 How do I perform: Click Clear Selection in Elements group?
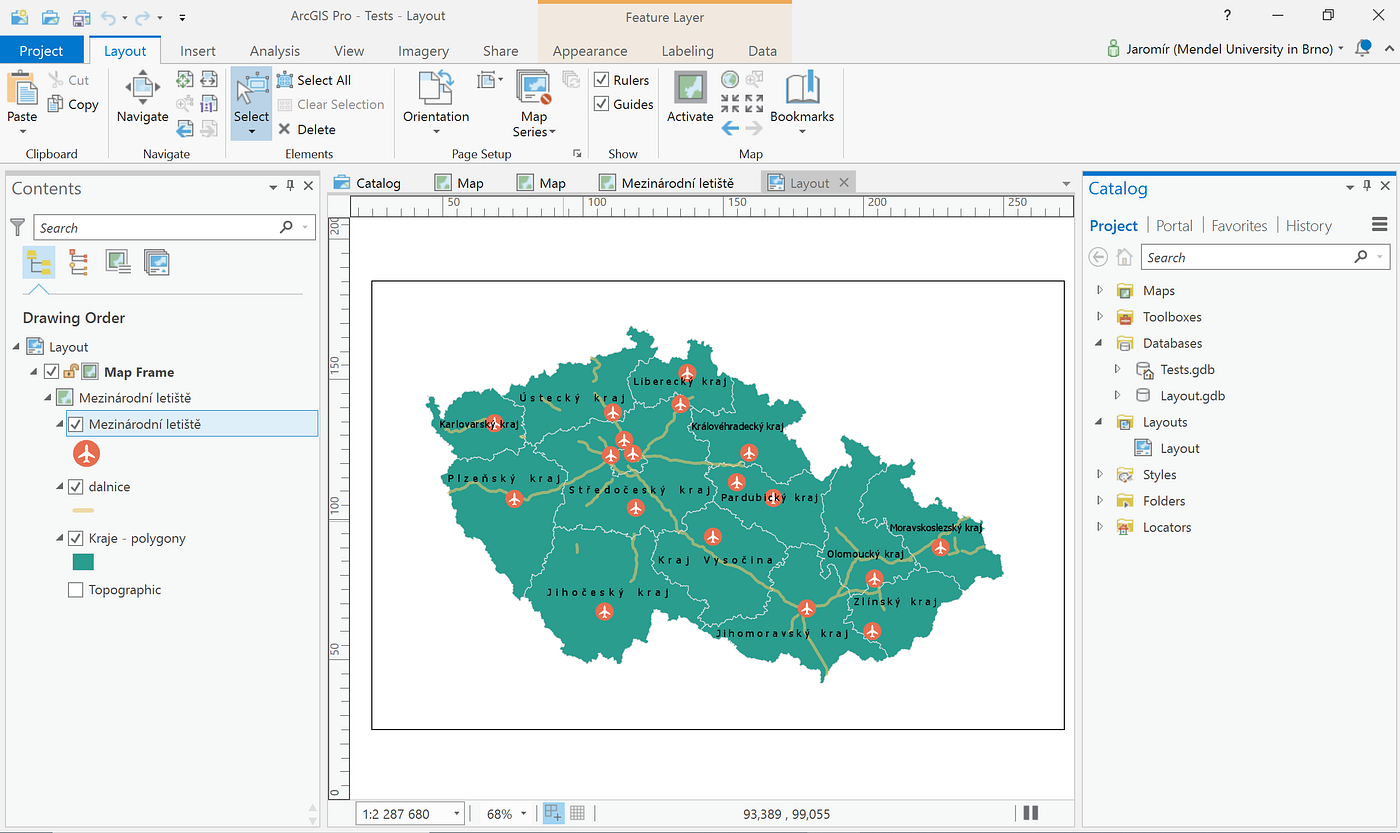331,104
